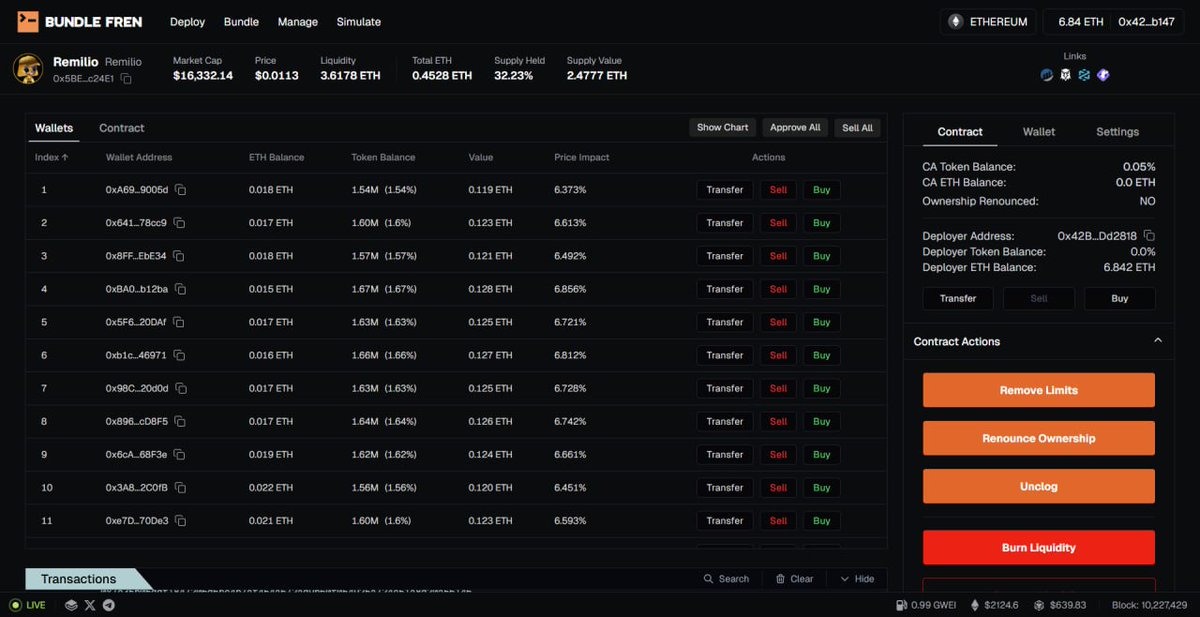Copy wallet address 0xe7D...70De3
The height and width of the screenshot is (617, 1200).
pyautogui.click(x=181, y=520)
